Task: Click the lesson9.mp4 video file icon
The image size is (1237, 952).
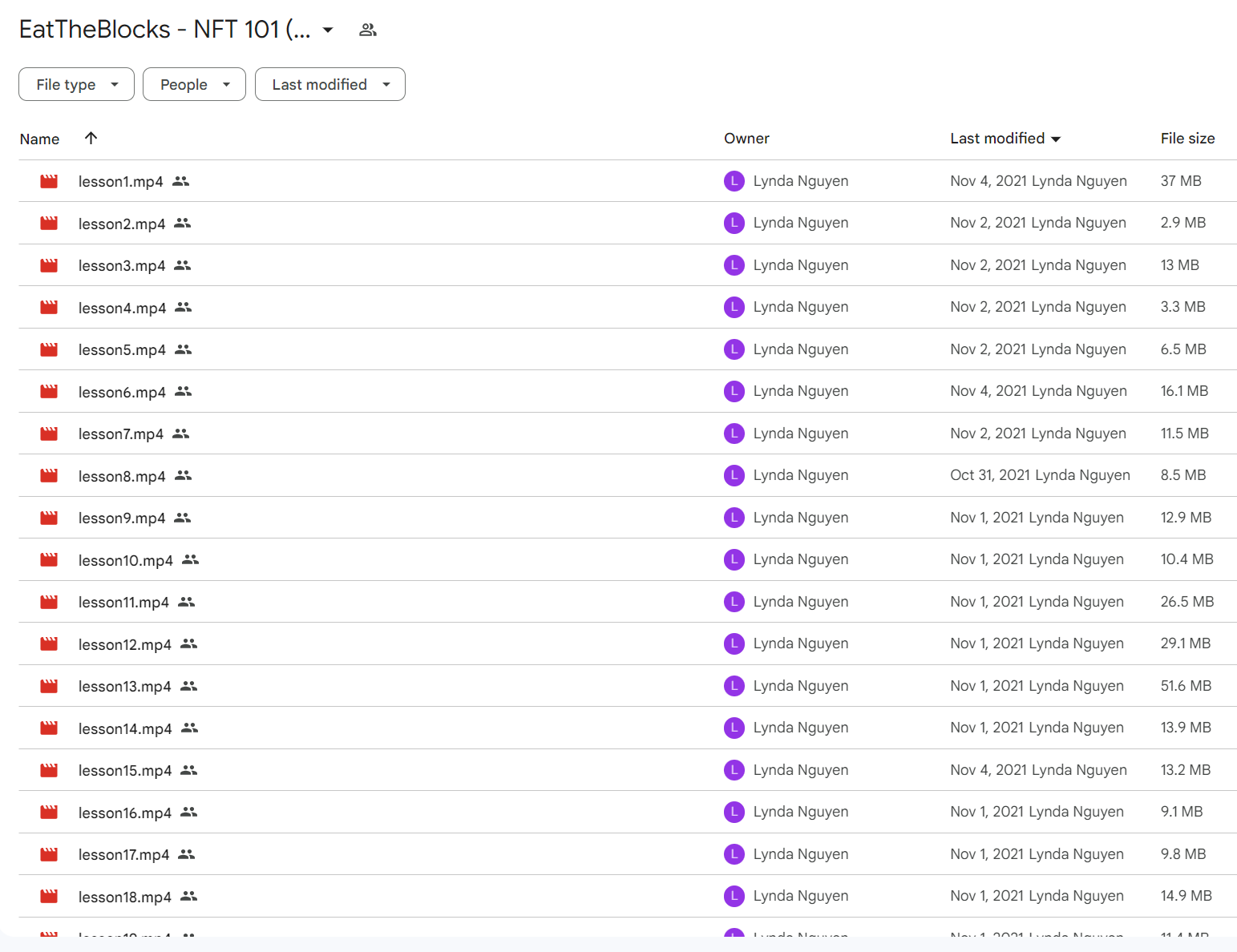Action: [x=49, y=518]
